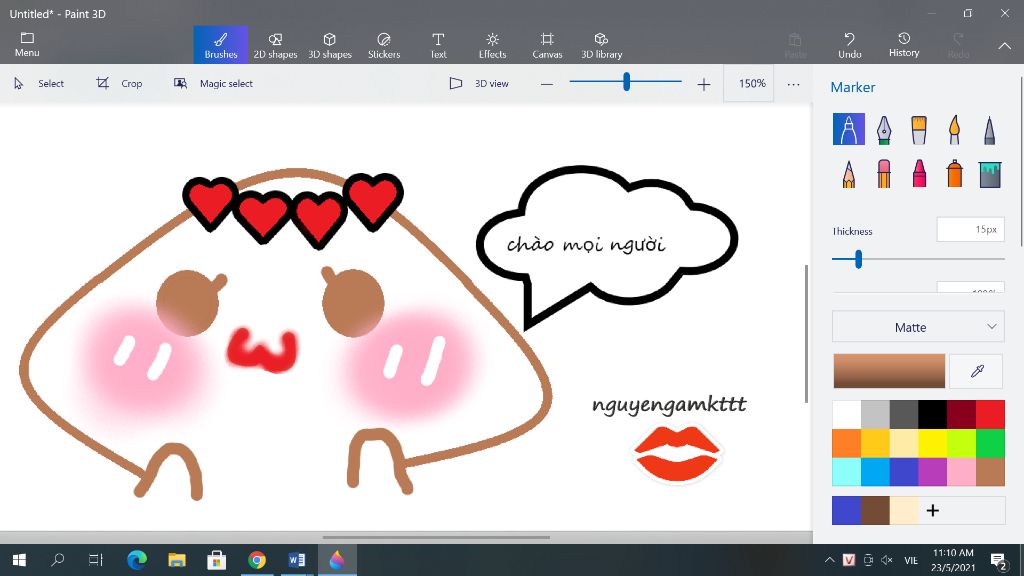The image size is (1024, 576).
Task: Select the Eraser tool
Action: (884, 173)
